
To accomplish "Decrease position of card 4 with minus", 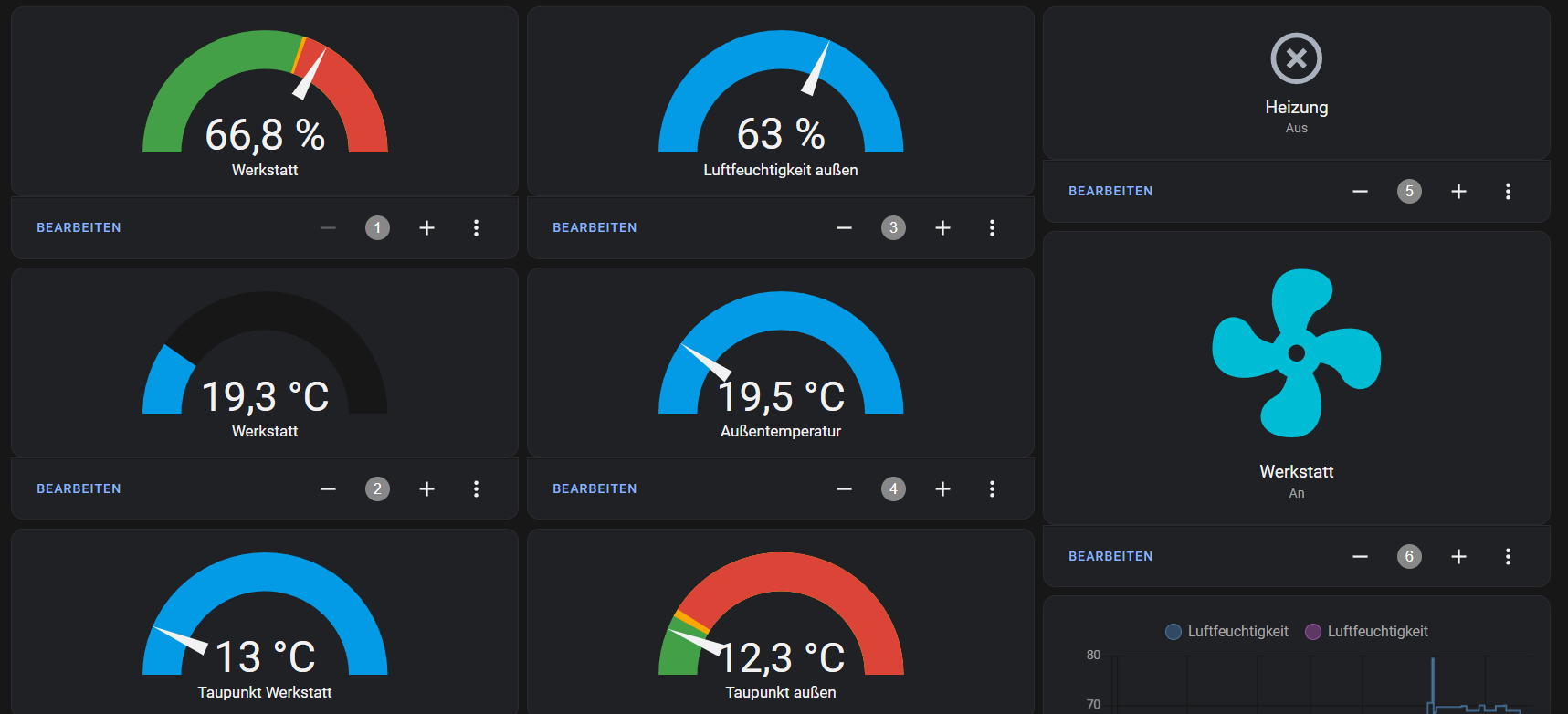I will point(845,488).
